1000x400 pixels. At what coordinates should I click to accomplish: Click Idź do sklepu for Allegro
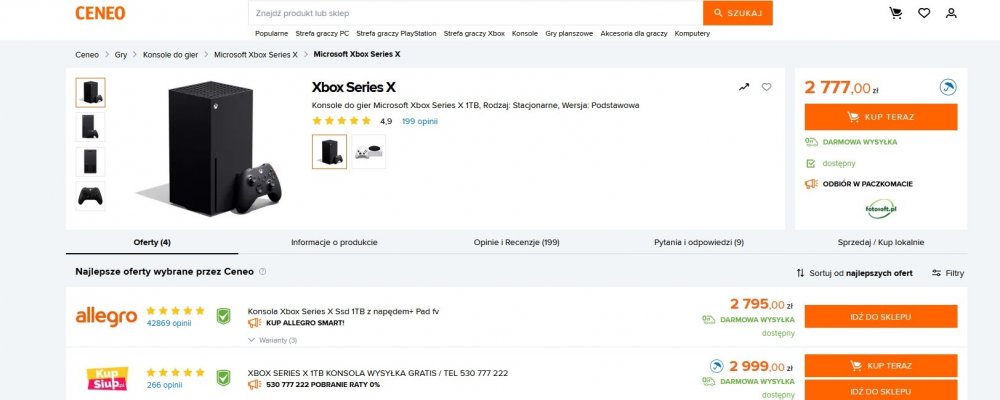(880, 317)
